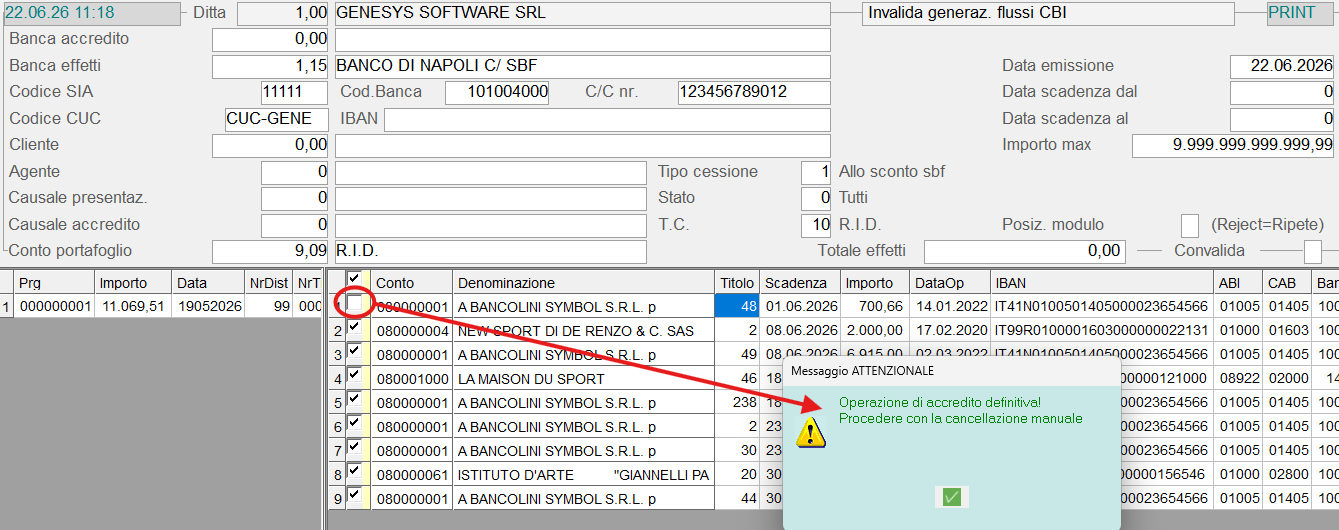Image resolution: width=1339 pixels, height=530 pixels.
Task: Click the C/C nr. field 123456789012
Action: [x=754, y=92]
